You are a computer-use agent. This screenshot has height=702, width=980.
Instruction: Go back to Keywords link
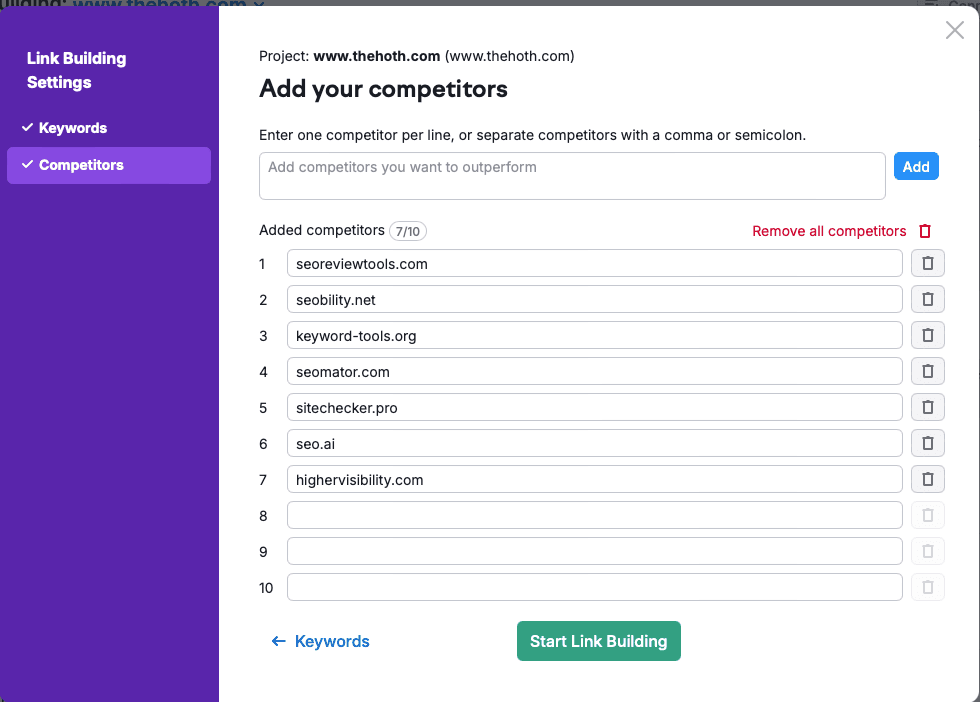click(x=321, y=641)
